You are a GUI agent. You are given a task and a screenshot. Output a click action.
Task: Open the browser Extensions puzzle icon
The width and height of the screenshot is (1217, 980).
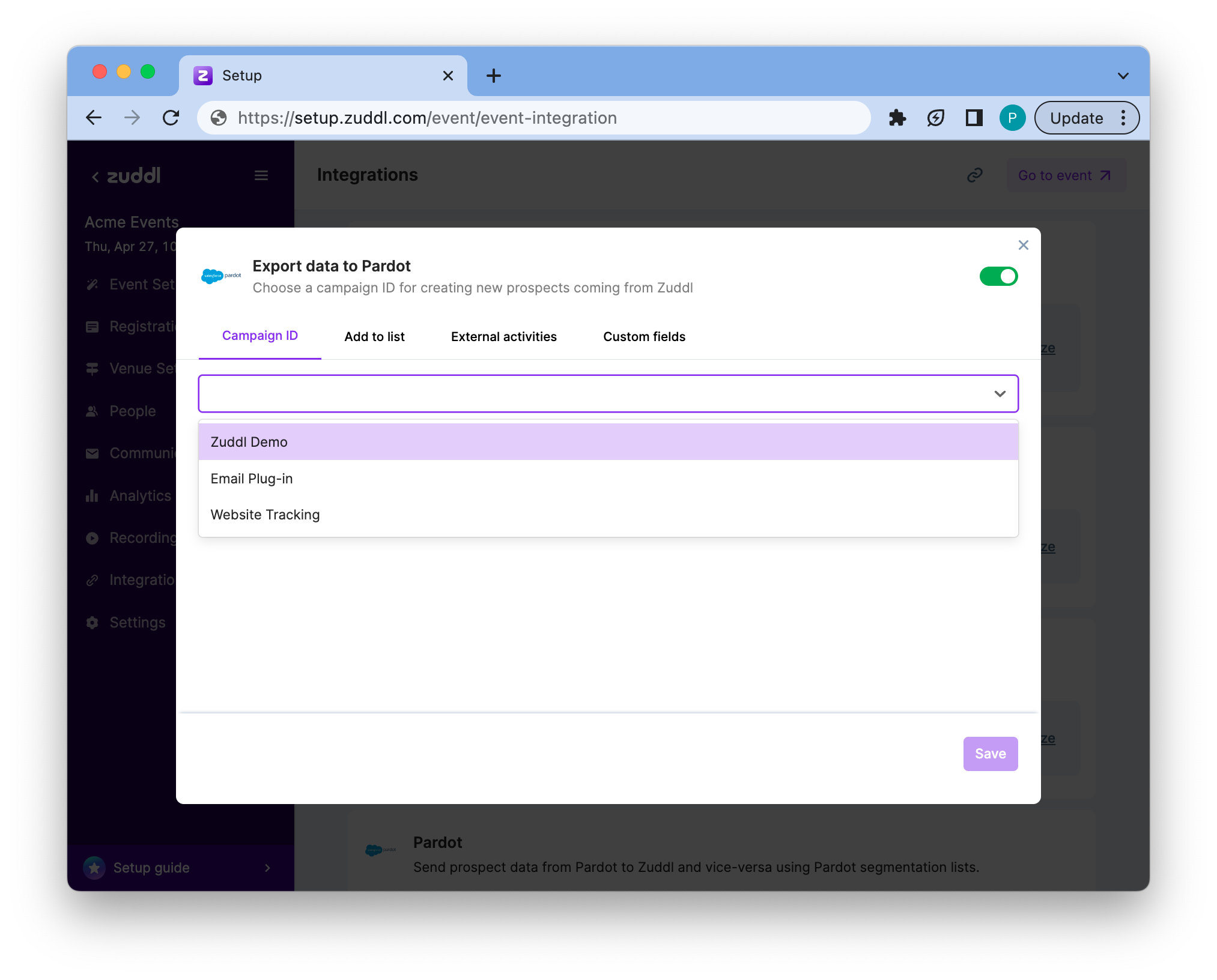point(897,118)
